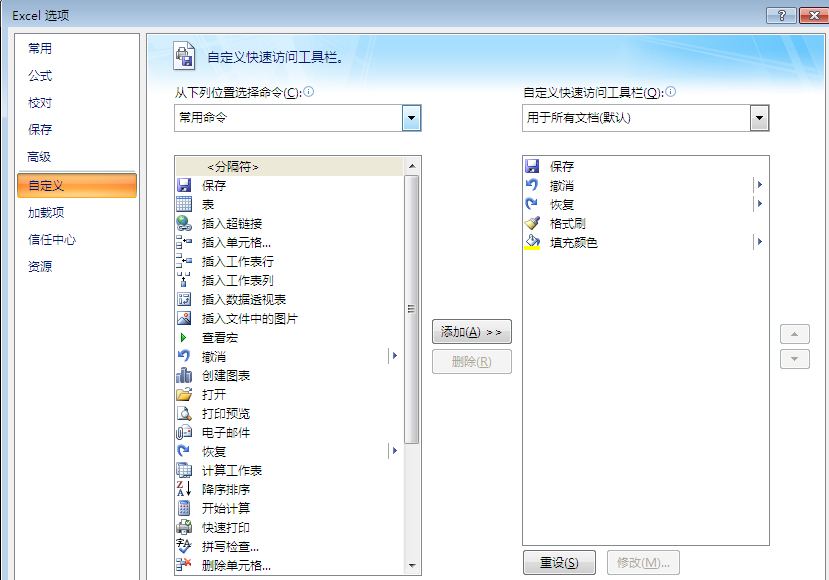Open the 校对 options category
The width and height of the screenshot is (829, 580).
pos(40,103)
